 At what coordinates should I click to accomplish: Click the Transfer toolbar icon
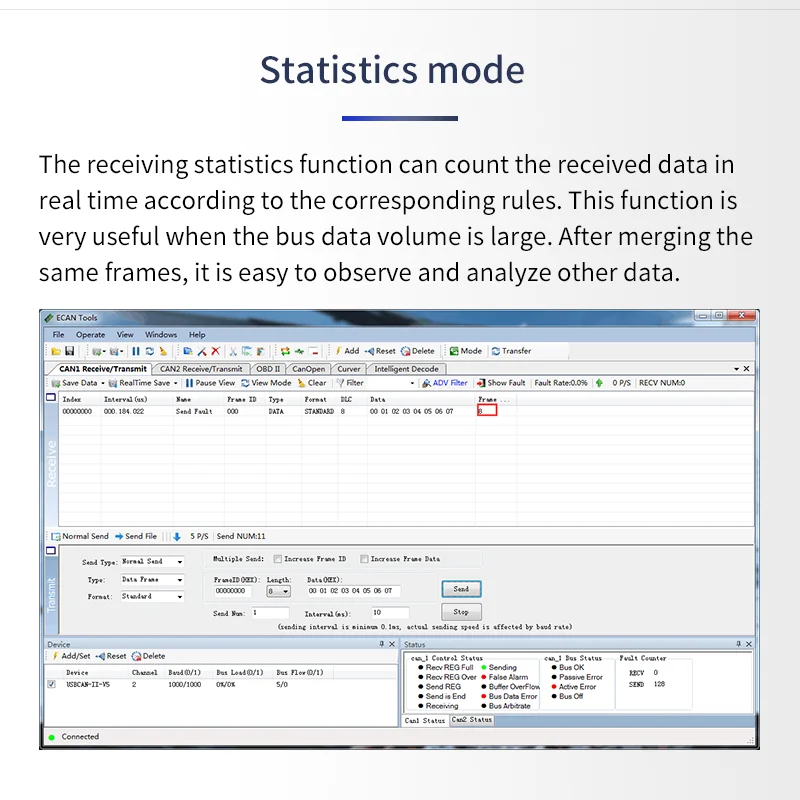(496, 351)
